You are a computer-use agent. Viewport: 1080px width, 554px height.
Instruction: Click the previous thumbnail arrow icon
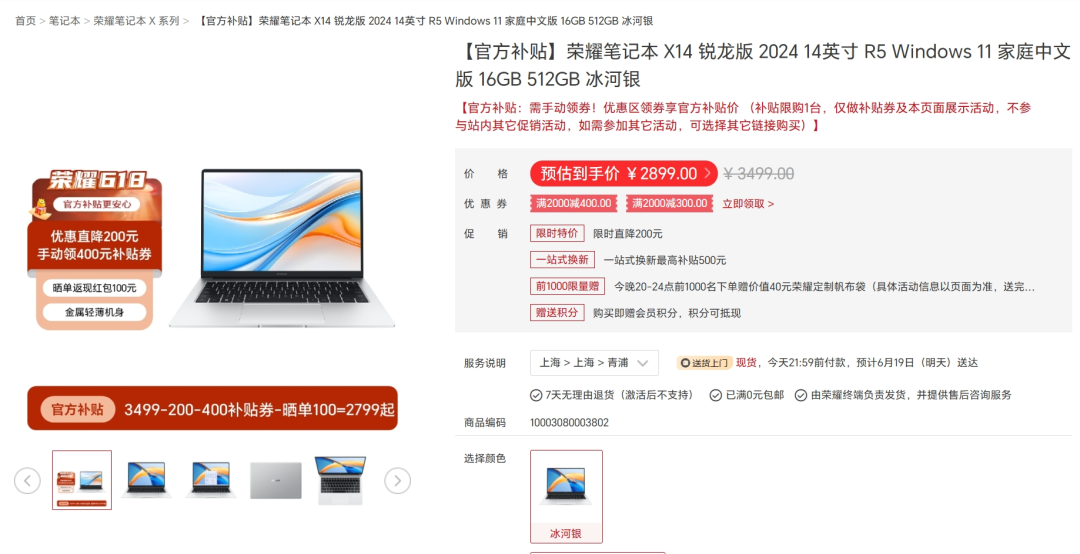click(x=28, y=480)
